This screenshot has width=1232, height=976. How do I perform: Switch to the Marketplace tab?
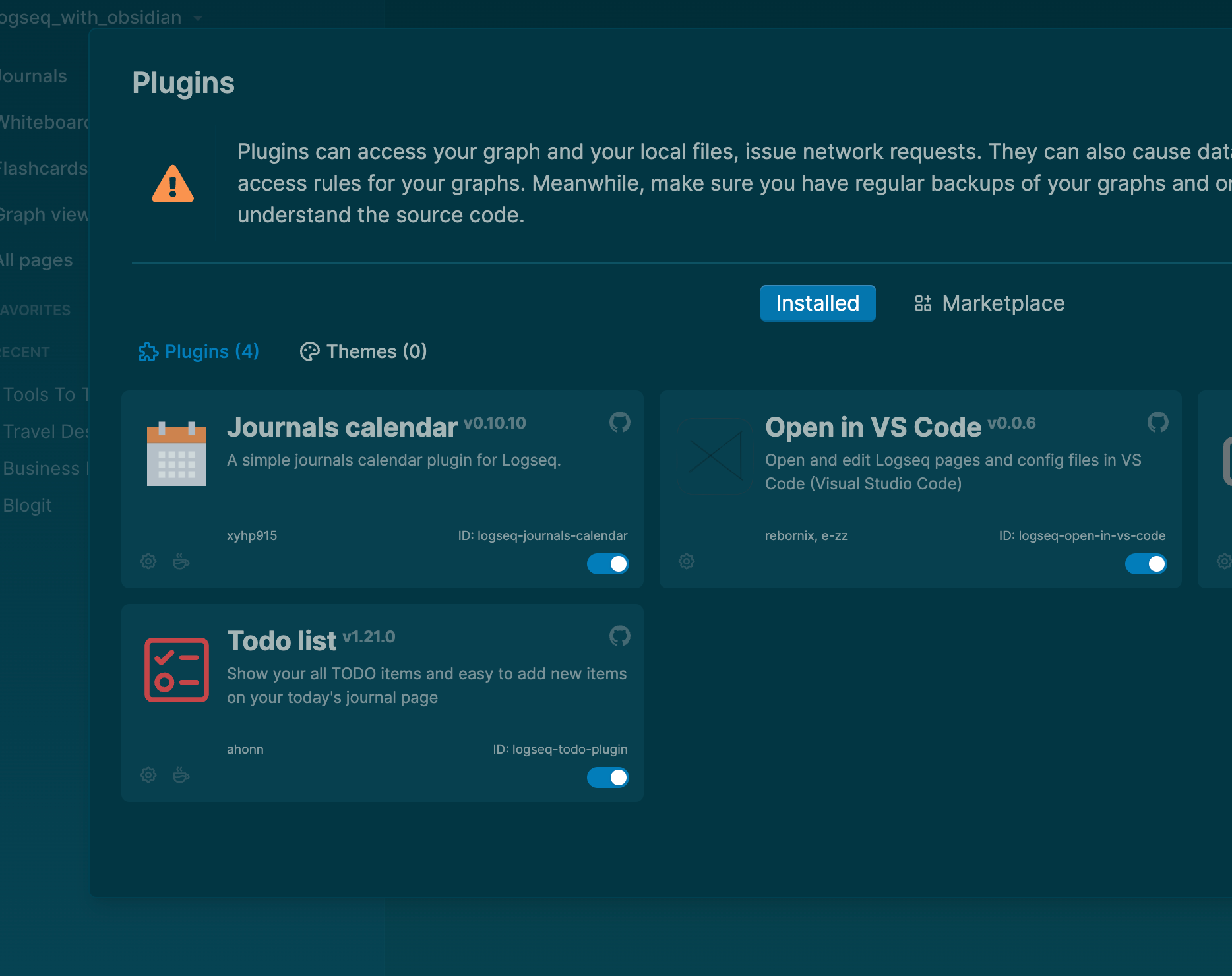[x=990, y=303]
